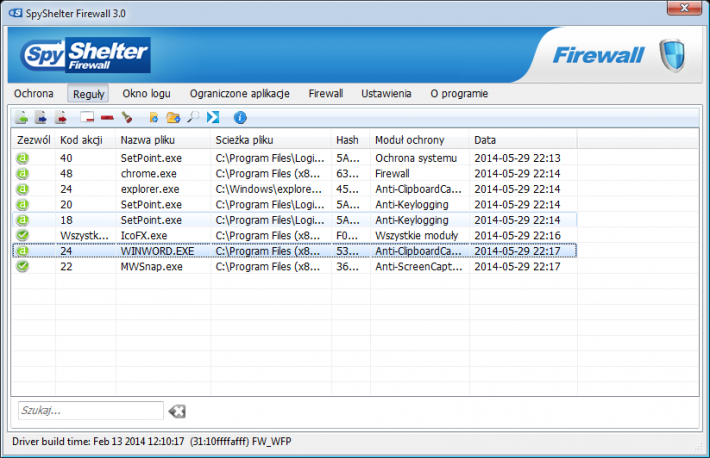
Task: Click the Ochrona systemu module cell
Action: 416,158
